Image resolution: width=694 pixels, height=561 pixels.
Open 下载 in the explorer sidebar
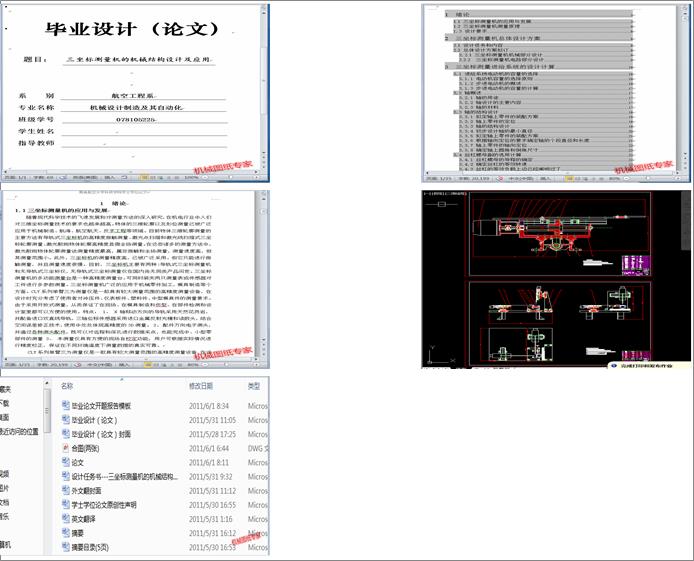[x=4, y=403]
